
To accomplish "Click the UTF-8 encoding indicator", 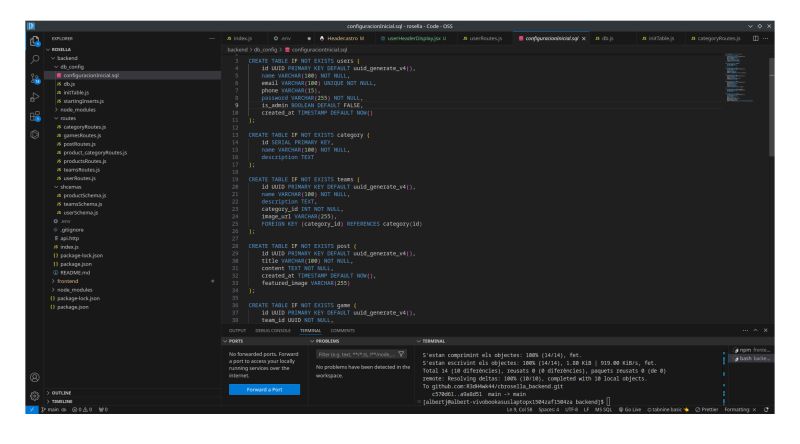I will [x=571, y=409].
